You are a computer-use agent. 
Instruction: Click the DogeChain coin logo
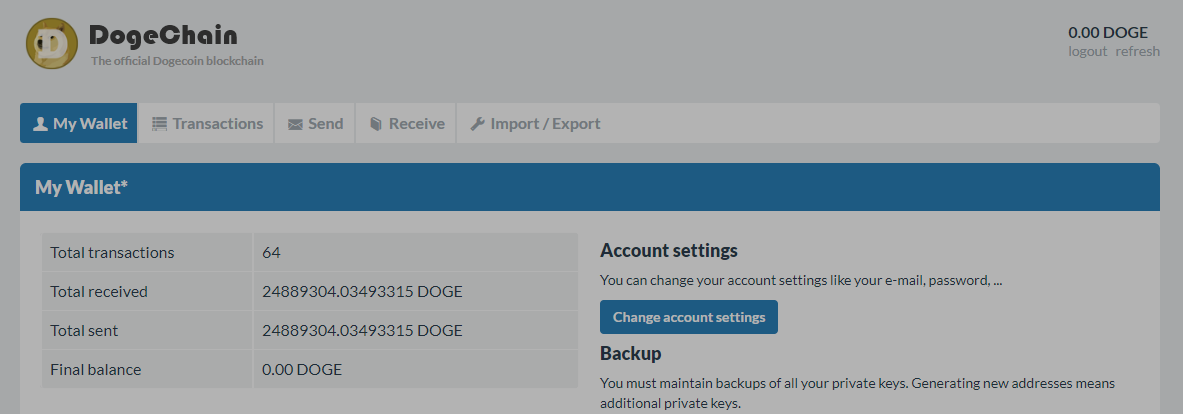pos(52,44)
